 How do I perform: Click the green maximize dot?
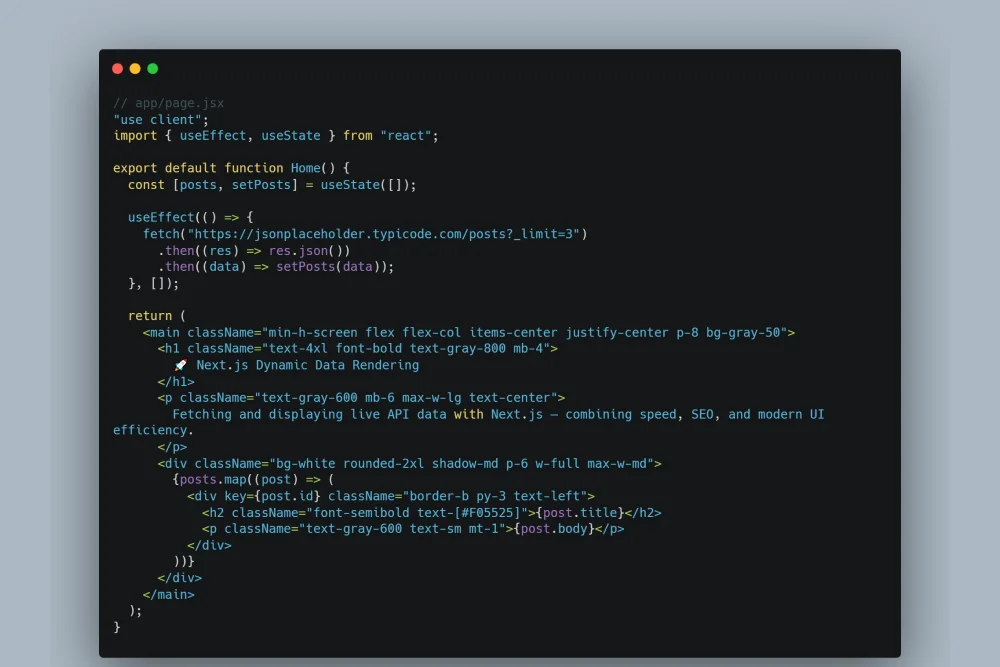point(153,69)
